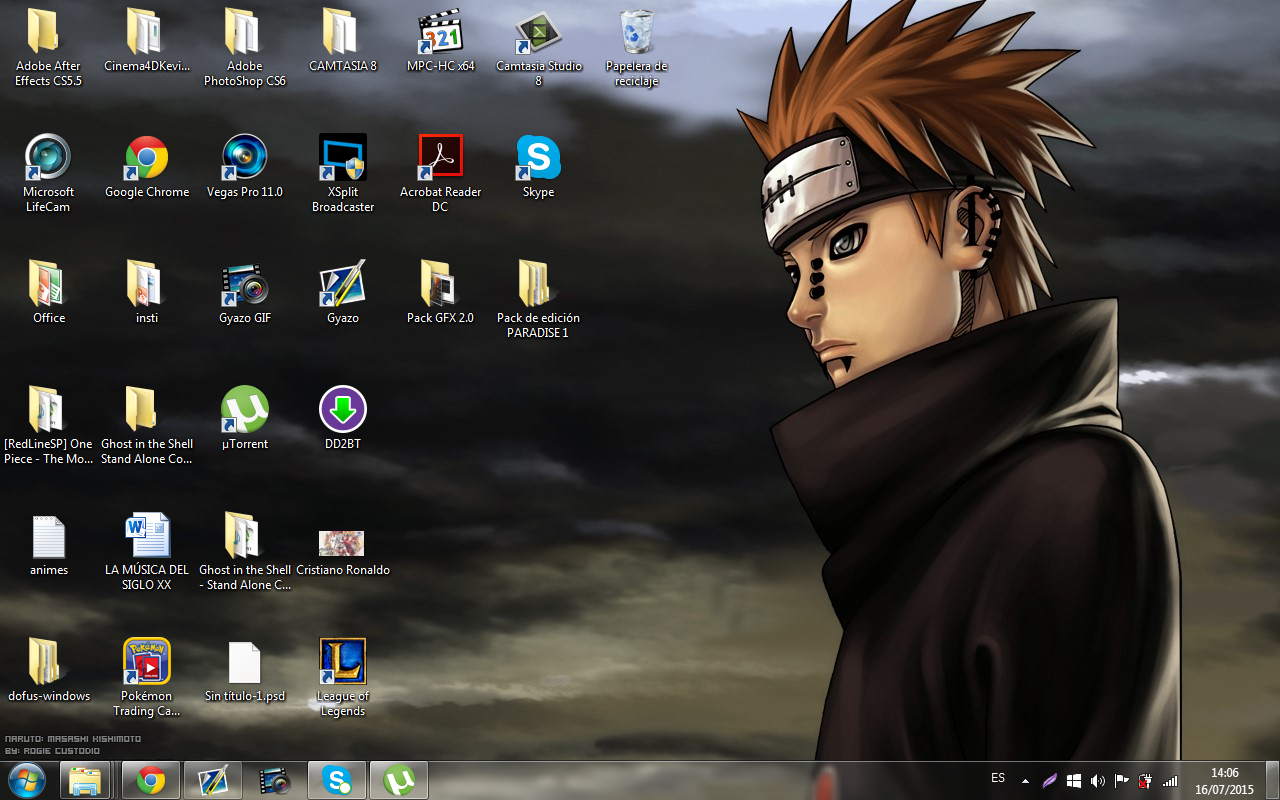The width and height of the screenshot is (1280, 800).
Task: Open Skype from the taskbar
Action: pos(337,780)
